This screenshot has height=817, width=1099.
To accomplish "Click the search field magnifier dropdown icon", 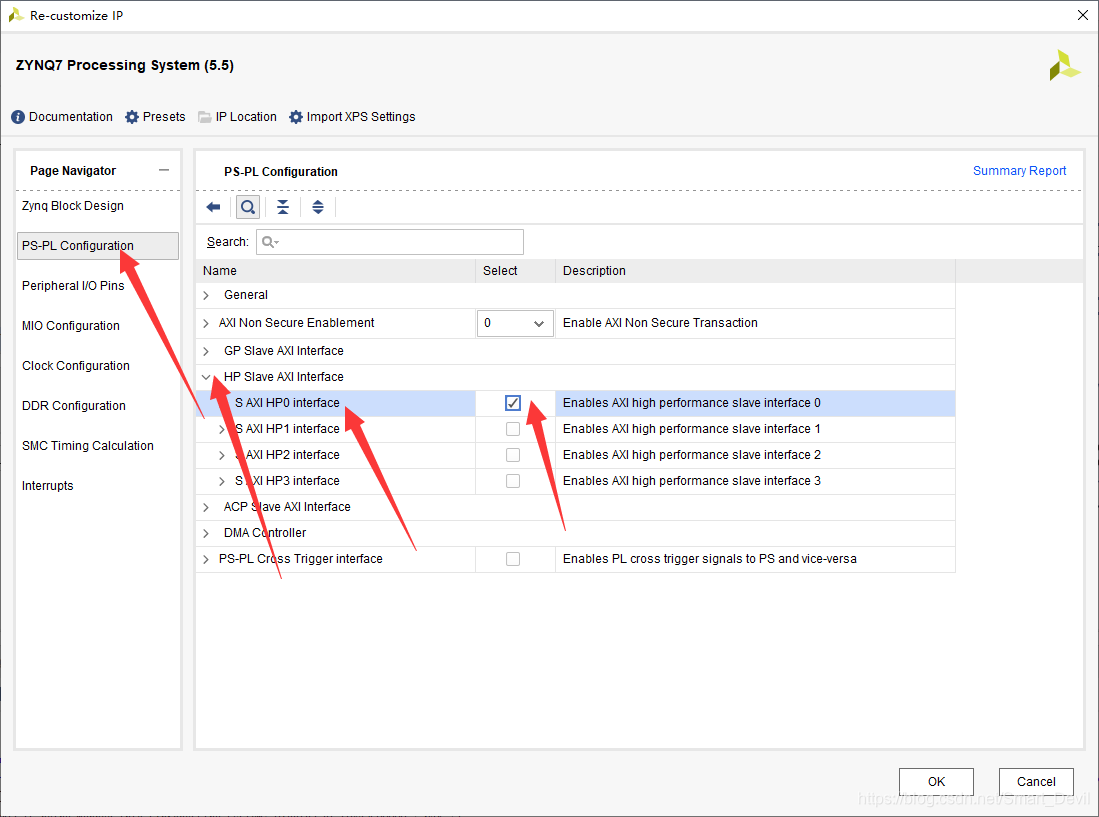I will click(x=270, y=242).
